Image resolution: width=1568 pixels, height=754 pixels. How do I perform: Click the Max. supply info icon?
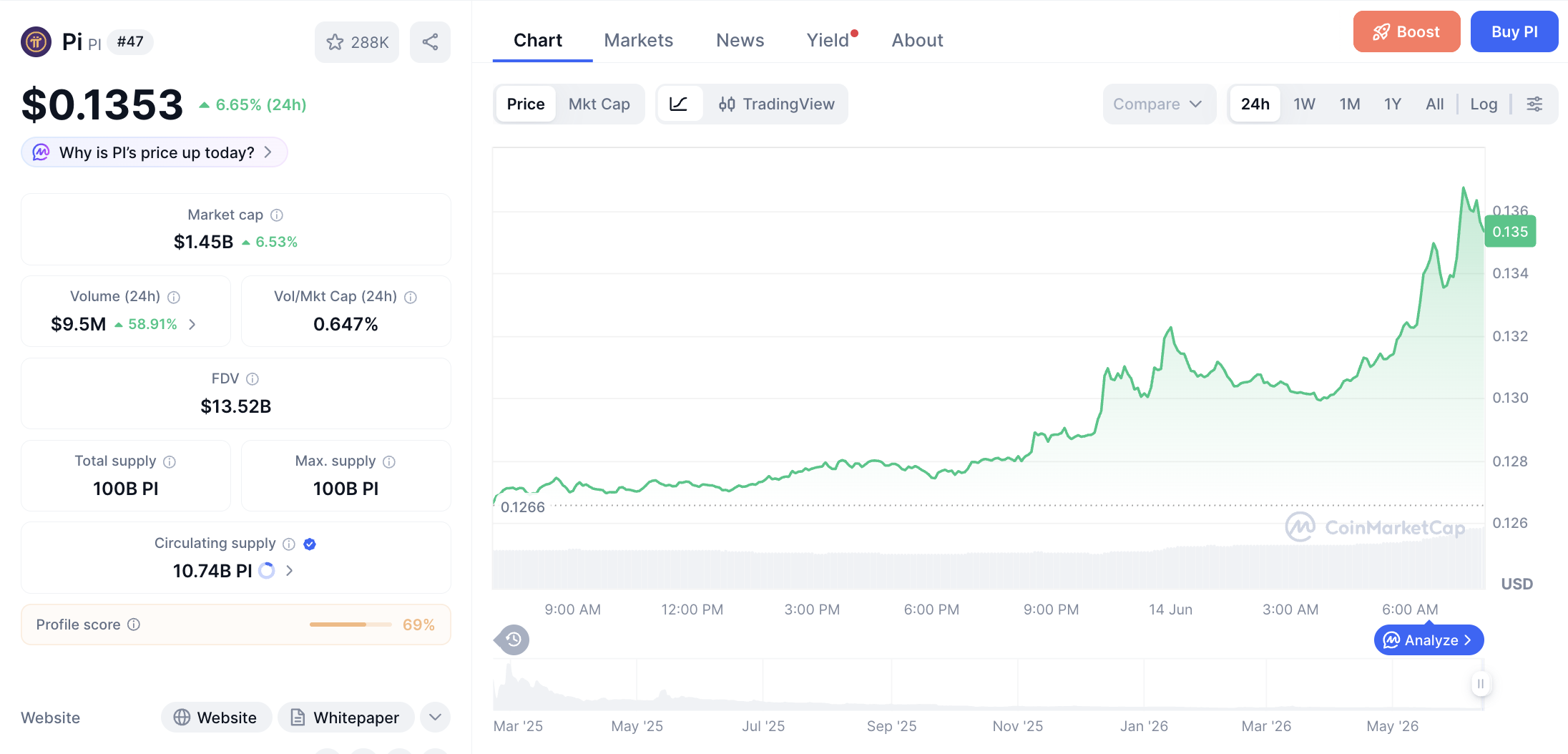(389, 461)
